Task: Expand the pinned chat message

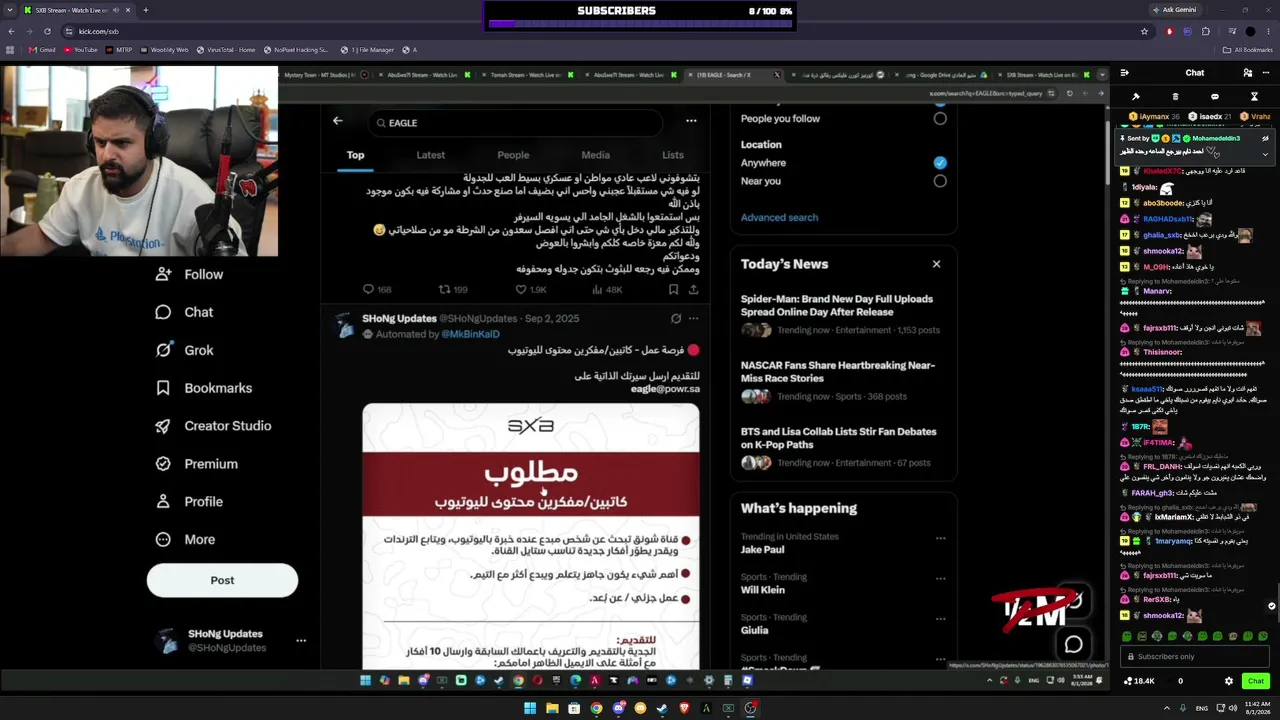Action: 1265,154
